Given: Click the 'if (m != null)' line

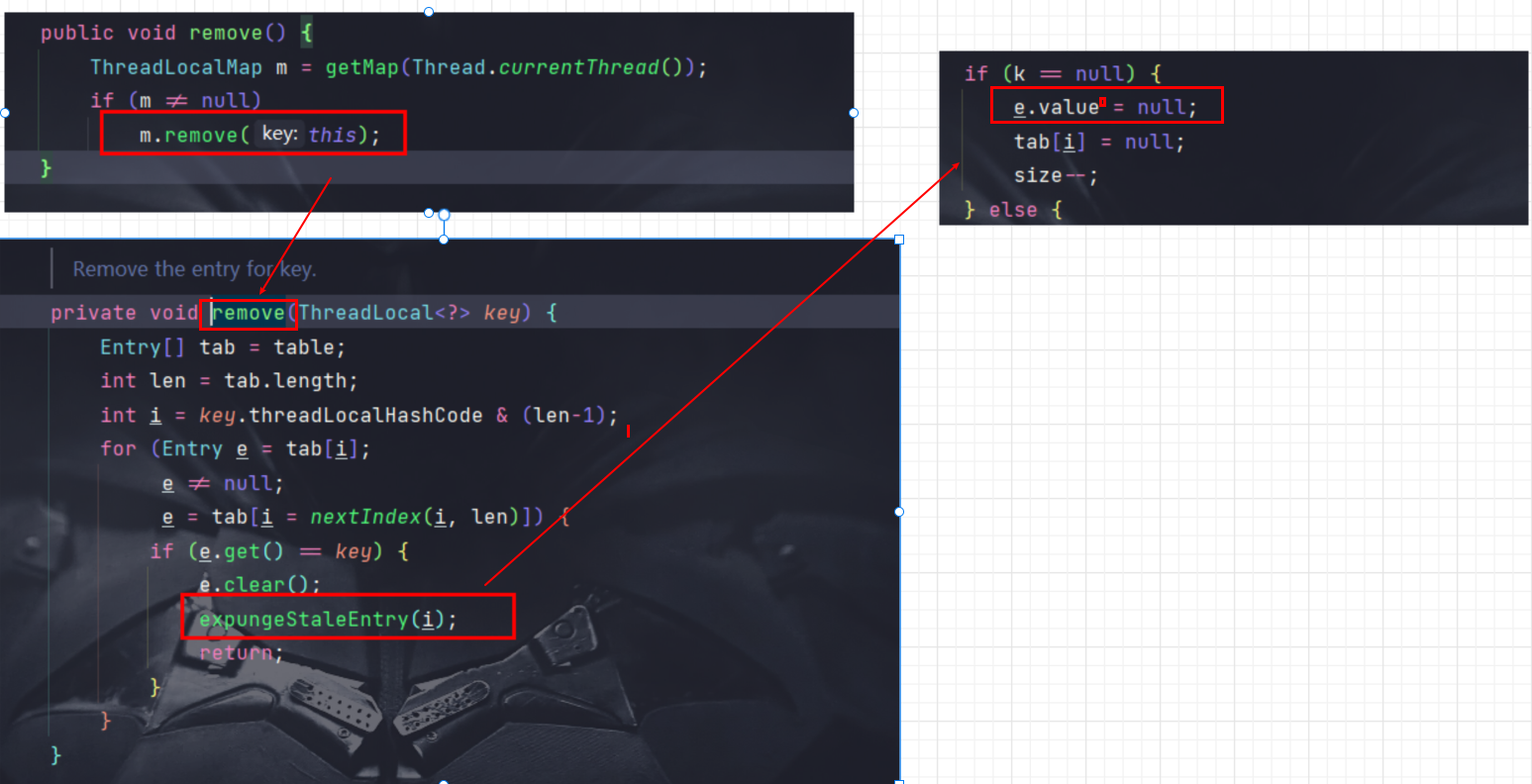Looking at the screenshot, I should (x=176, y=101).
